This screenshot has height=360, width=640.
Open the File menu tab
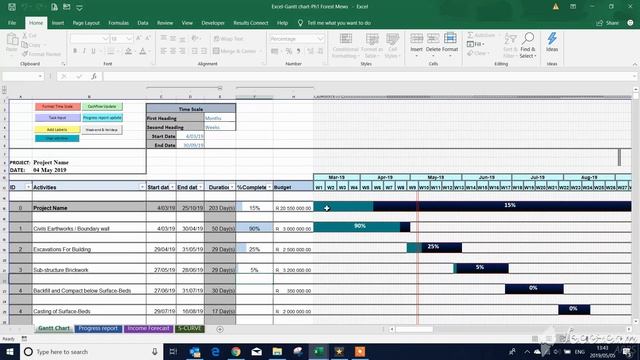(12, 23)
